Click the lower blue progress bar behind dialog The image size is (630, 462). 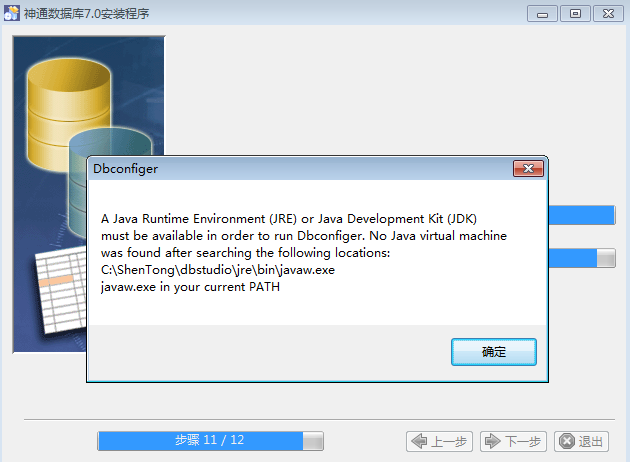coord(582,258)
